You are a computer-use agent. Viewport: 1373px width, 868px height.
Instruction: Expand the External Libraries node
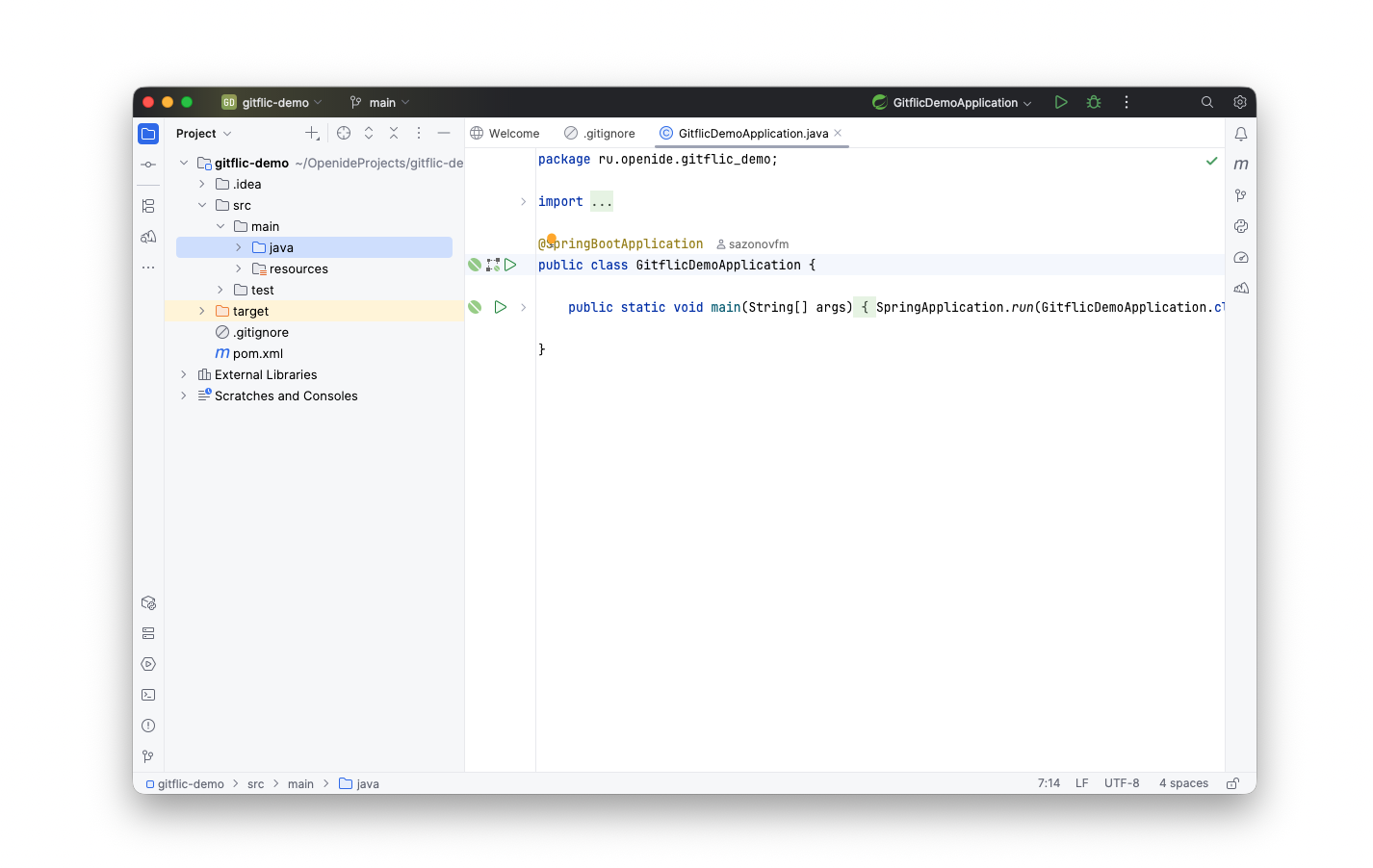click(x=183, y=374)
